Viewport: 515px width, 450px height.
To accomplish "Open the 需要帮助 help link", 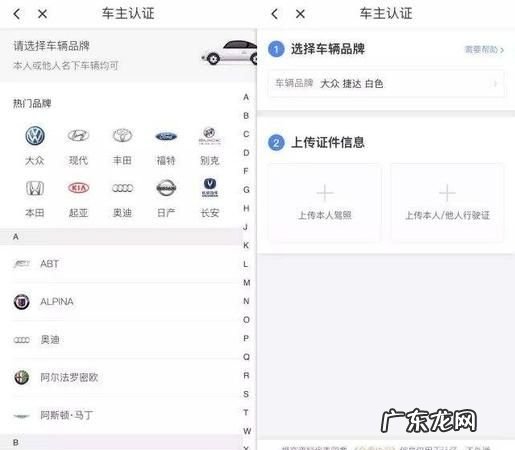I will click(x=484, y=50).
